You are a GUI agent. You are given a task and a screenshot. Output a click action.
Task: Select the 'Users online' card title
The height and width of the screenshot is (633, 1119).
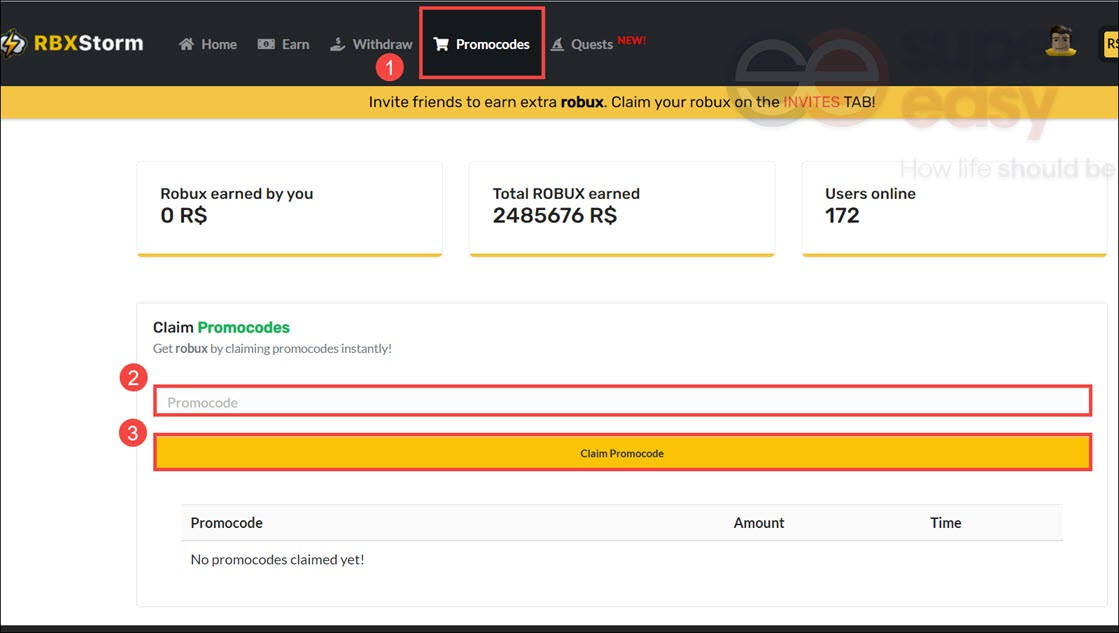[870, 193]
